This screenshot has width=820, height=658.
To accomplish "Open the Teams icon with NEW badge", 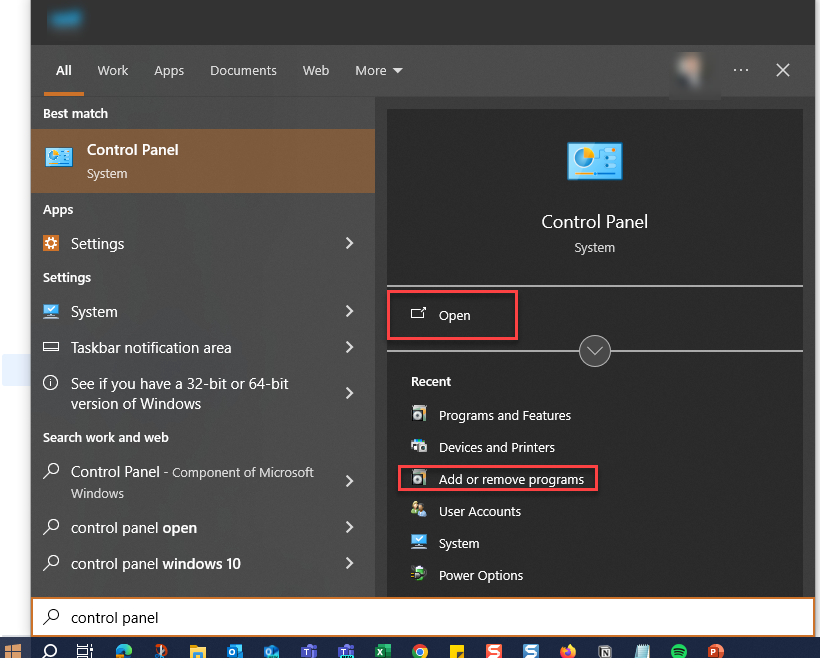I will point(346,651).
